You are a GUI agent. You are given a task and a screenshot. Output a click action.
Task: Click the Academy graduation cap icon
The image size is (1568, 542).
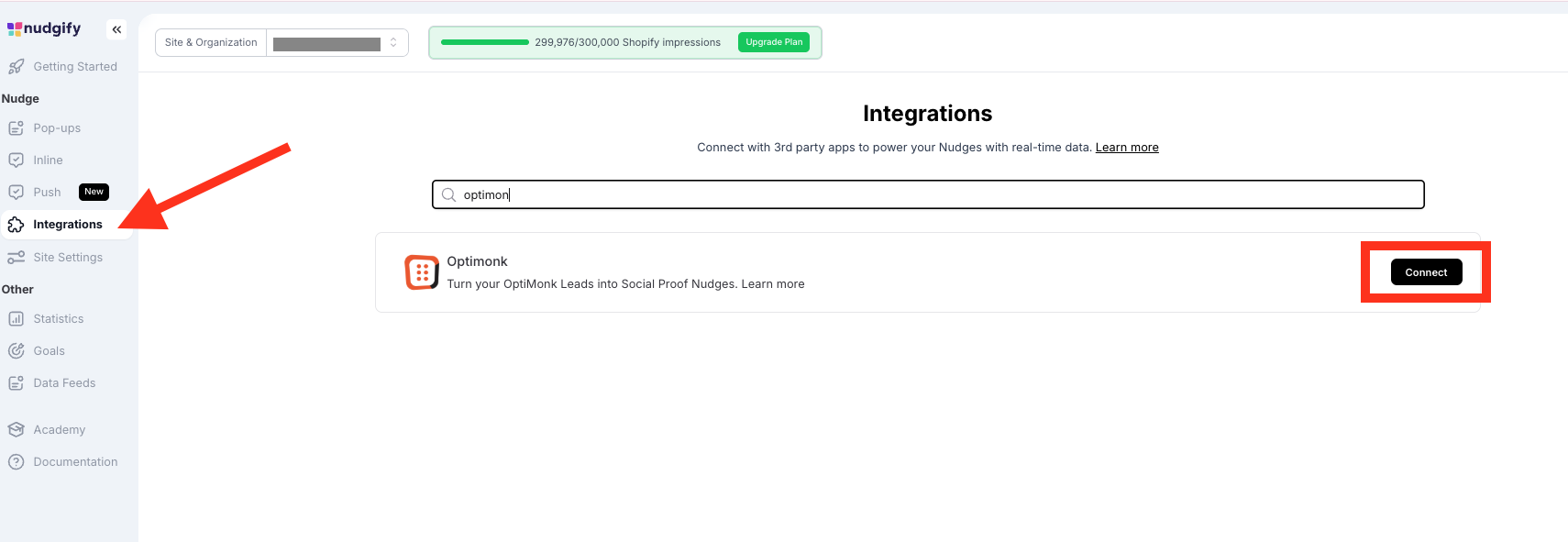tap(16, 430)
